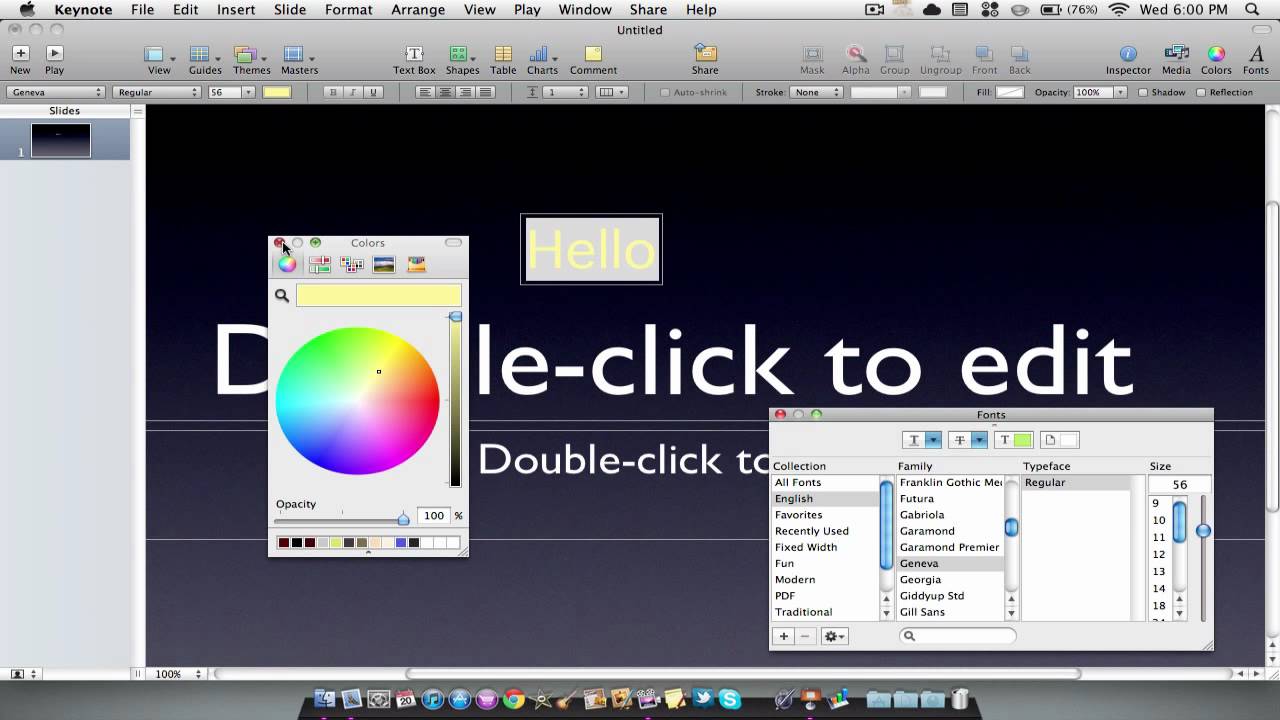Open the Arrange menu
This screenshot has height=720, width=1280.
(x=418, y=10)
